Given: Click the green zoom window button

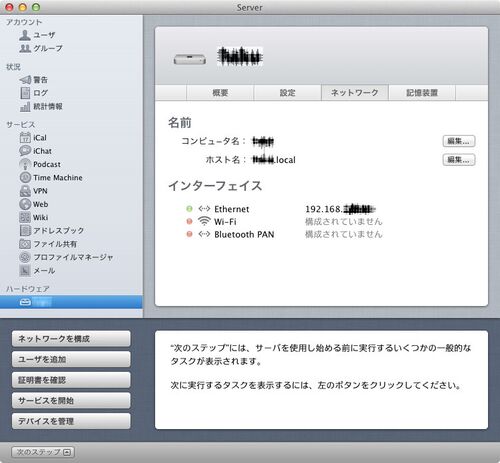Looking at the screenshot, I should 36,7.
